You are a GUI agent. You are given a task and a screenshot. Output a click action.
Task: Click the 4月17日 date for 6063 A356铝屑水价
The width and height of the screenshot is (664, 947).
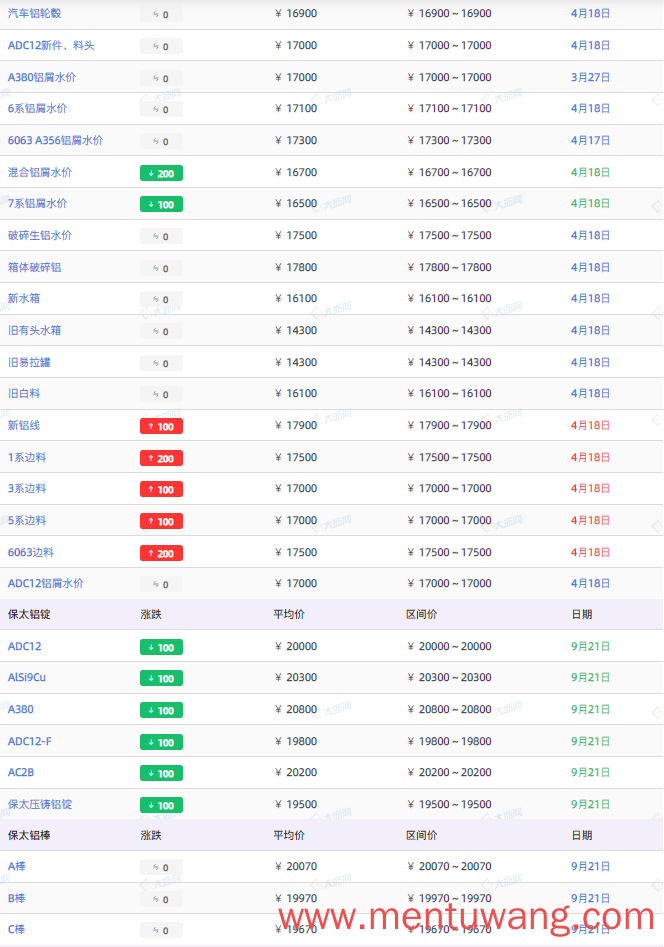click(590, 140)
